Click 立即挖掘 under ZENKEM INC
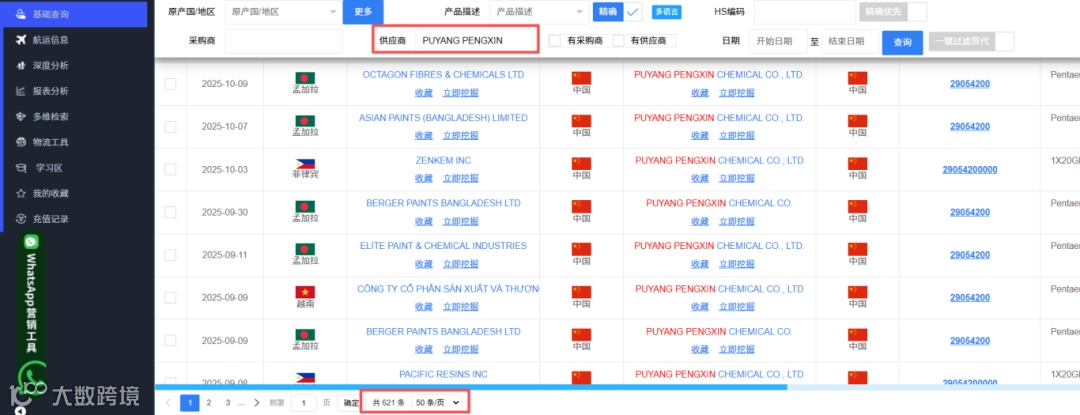 pos(461,178)
